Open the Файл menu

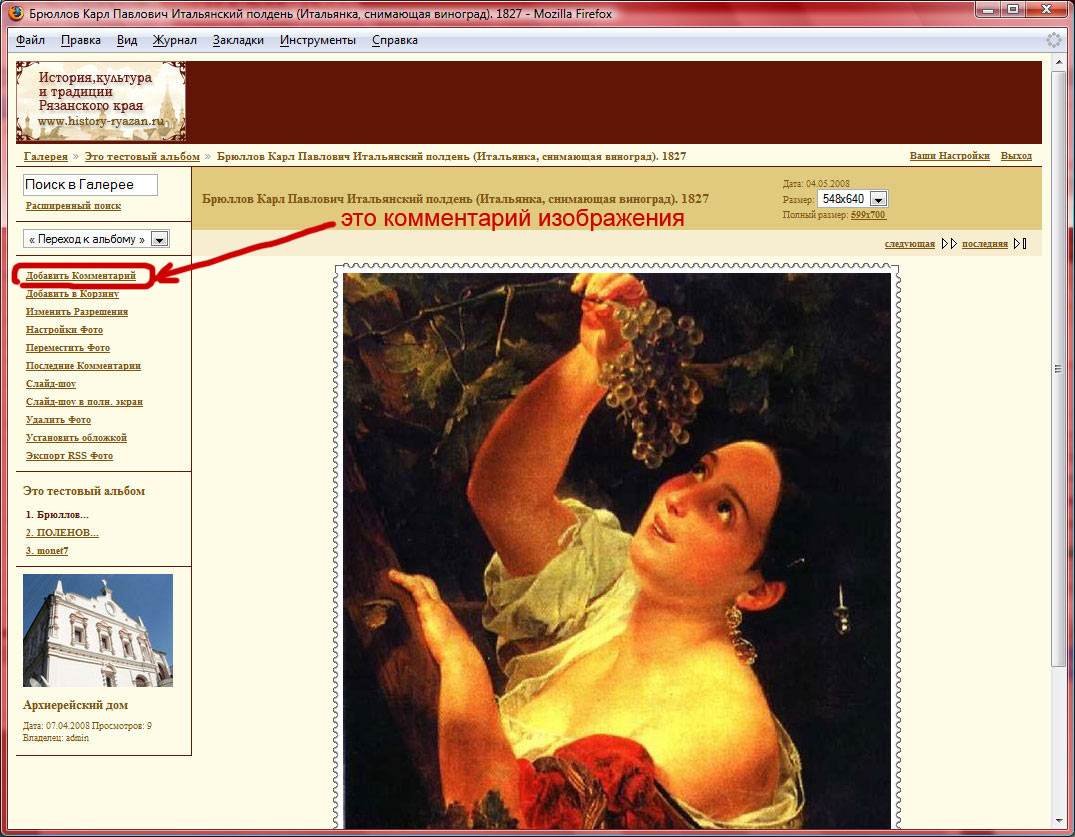[x=30, y=40]
